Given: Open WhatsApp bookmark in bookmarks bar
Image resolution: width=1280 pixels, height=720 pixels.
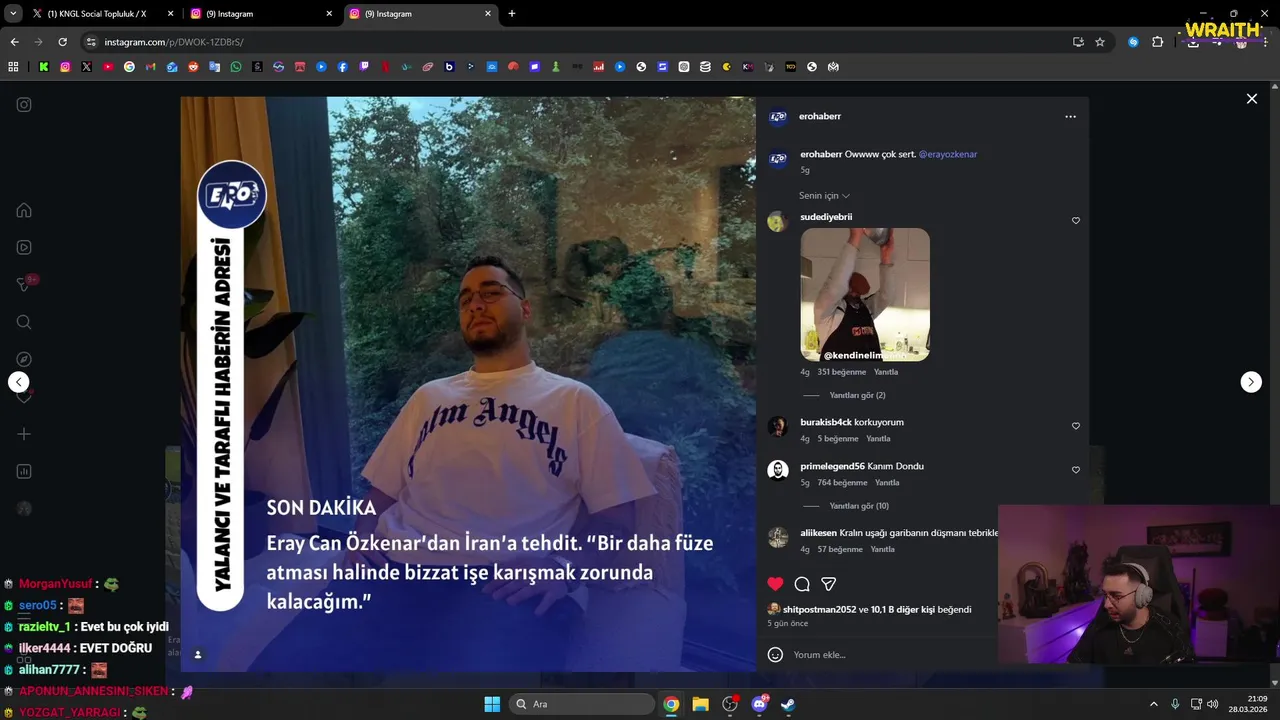Looking at the screenshot, I should click(236, 67).
